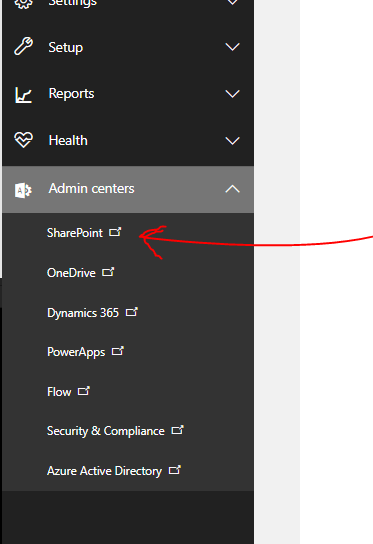The width and height of the screenshot is (373, 544).
Task: Click external link icon beside PowerApps
Action: 118,351
